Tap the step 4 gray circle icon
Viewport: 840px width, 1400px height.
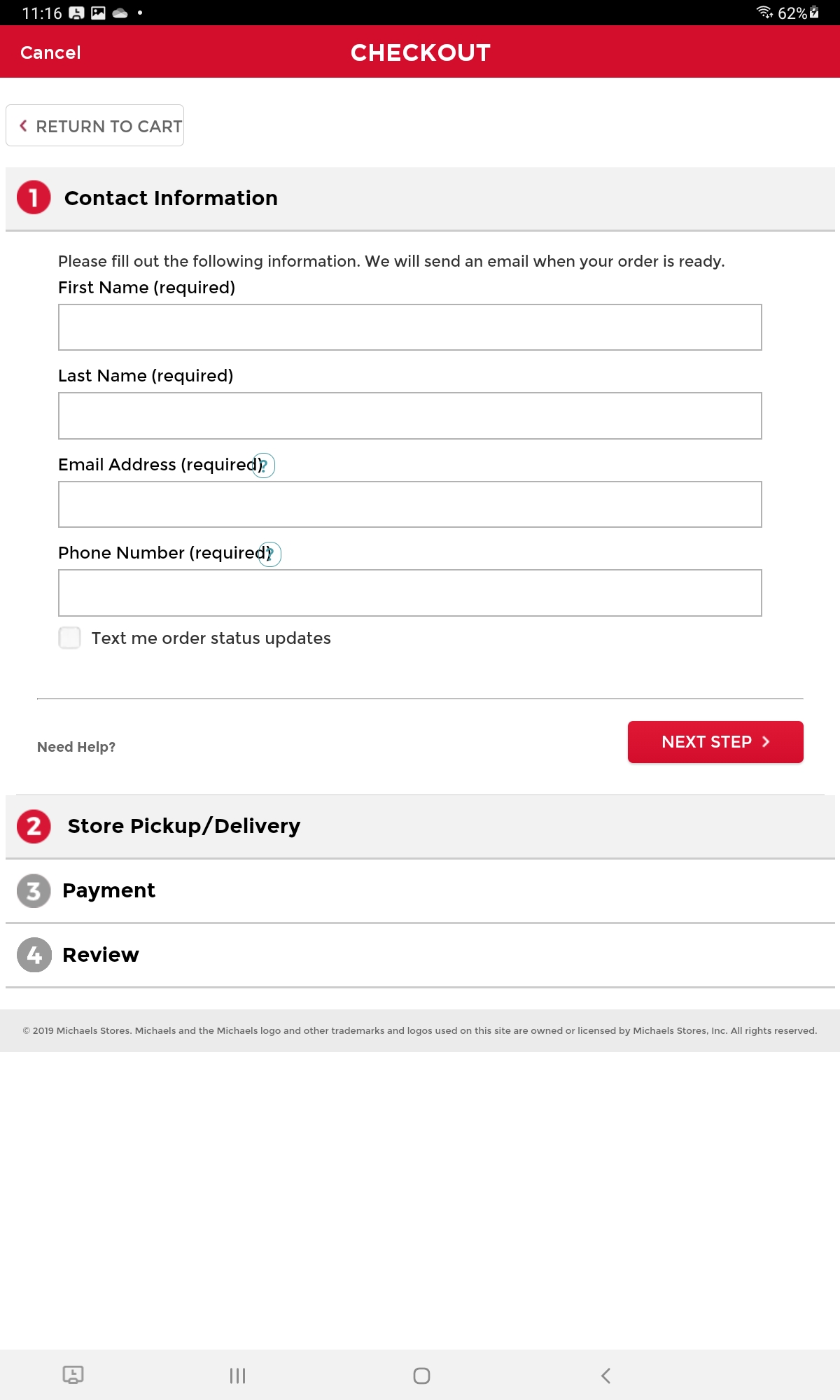coord(34,955)
